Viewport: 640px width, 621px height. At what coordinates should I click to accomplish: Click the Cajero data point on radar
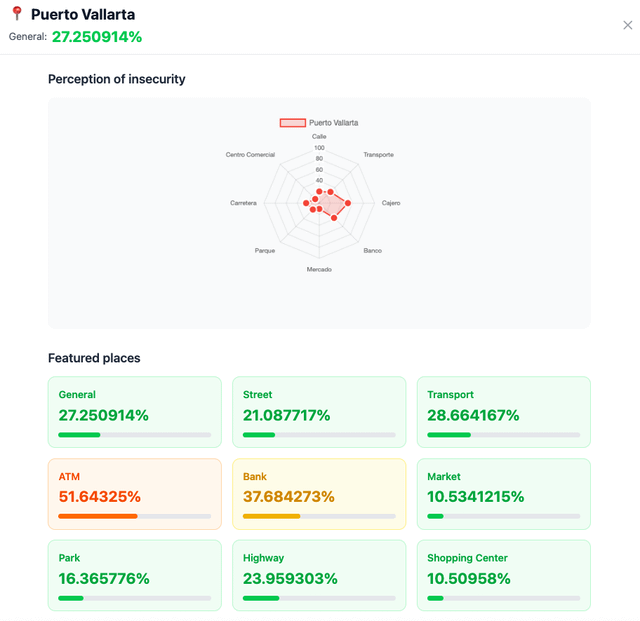348,203
